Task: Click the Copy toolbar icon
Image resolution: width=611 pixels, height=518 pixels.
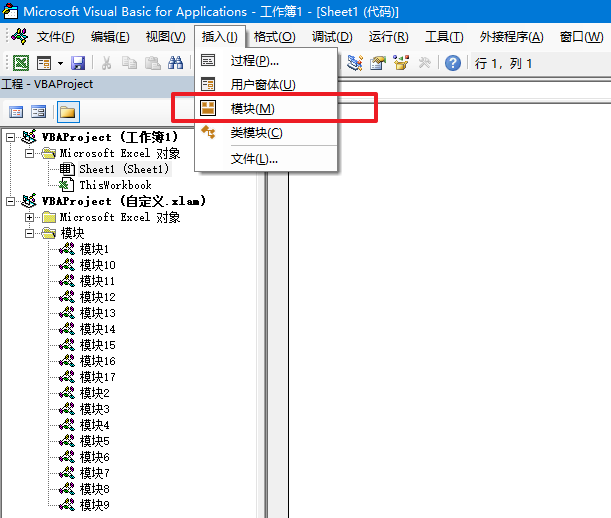Action: click(x=129, y=63)
